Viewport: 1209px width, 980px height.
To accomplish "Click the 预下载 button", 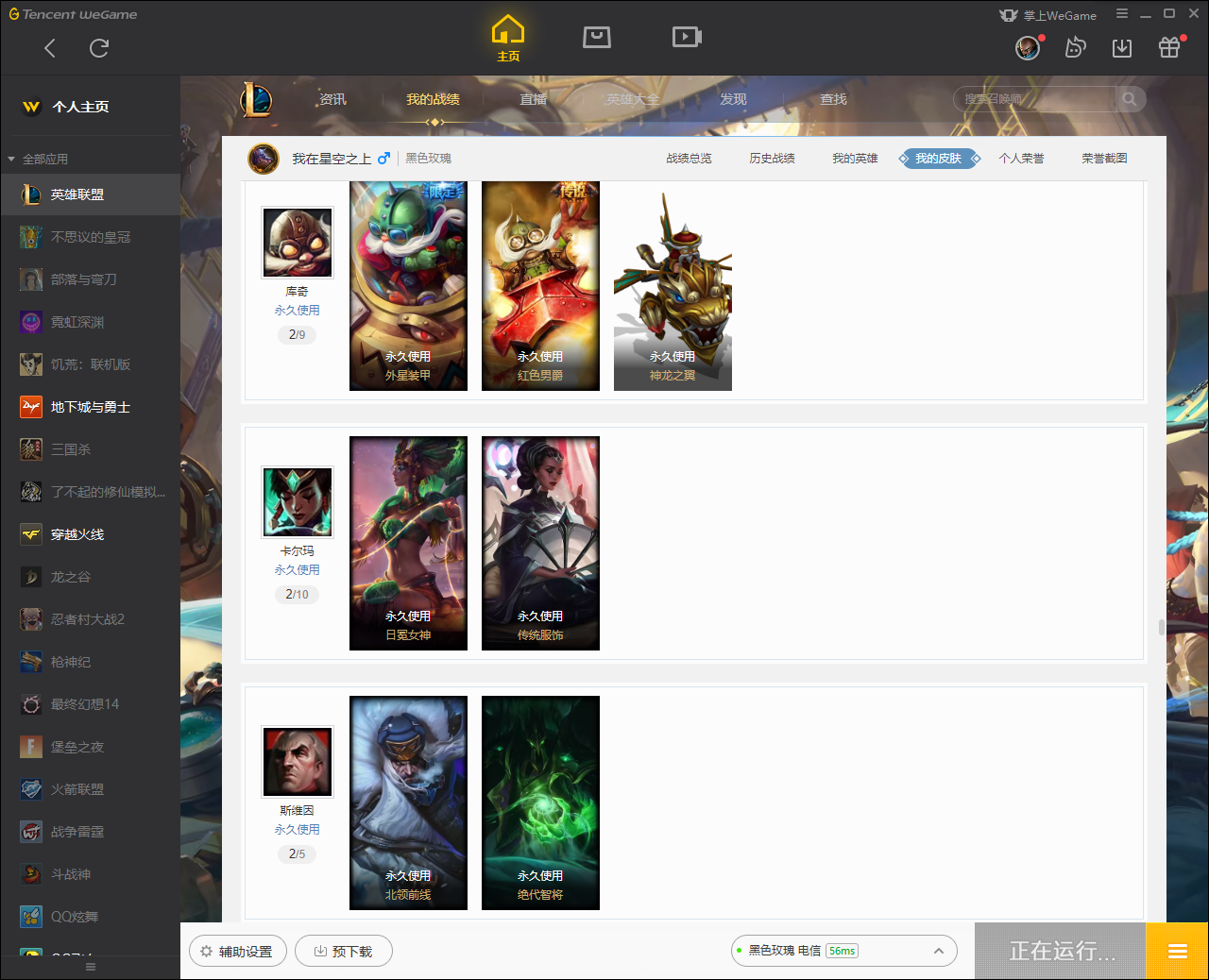I will coord(344,951).
